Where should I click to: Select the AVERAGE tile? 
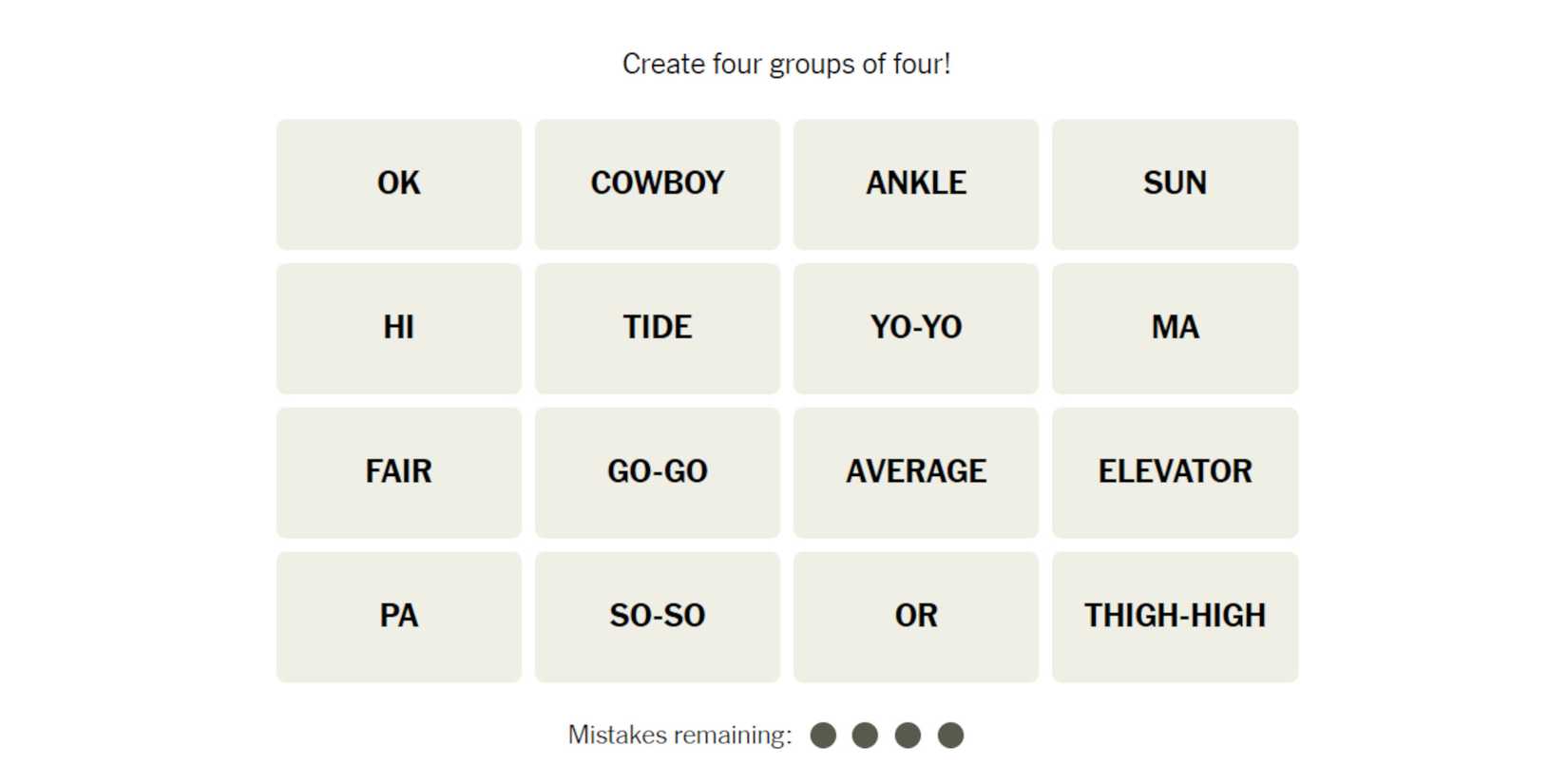coord(915,472)
